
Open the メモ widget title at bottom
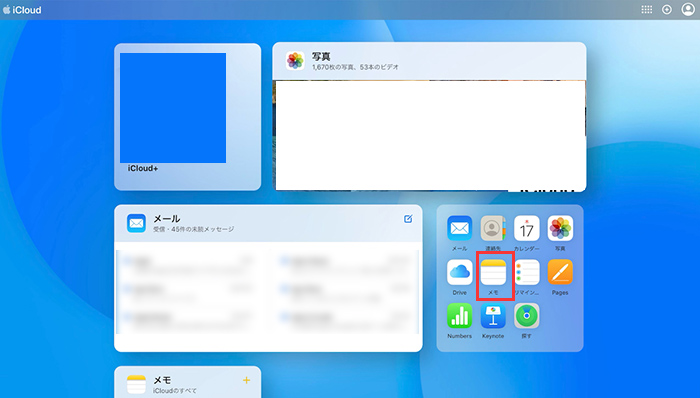[162, 380]
